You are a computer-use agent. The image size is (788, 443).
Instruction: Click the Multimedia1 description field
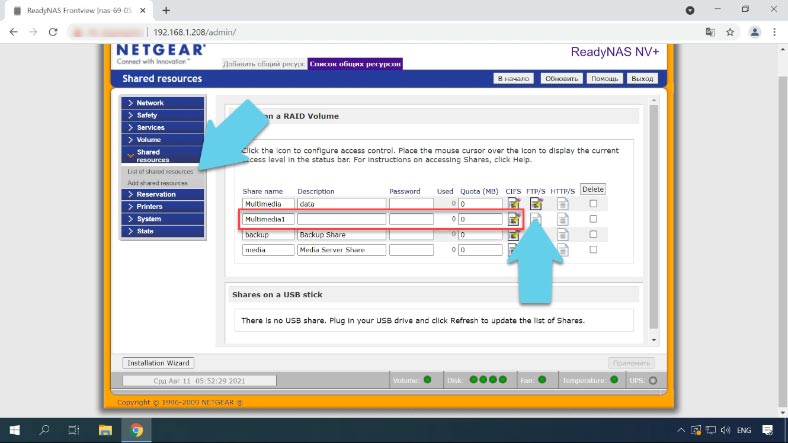coord(341,219)
